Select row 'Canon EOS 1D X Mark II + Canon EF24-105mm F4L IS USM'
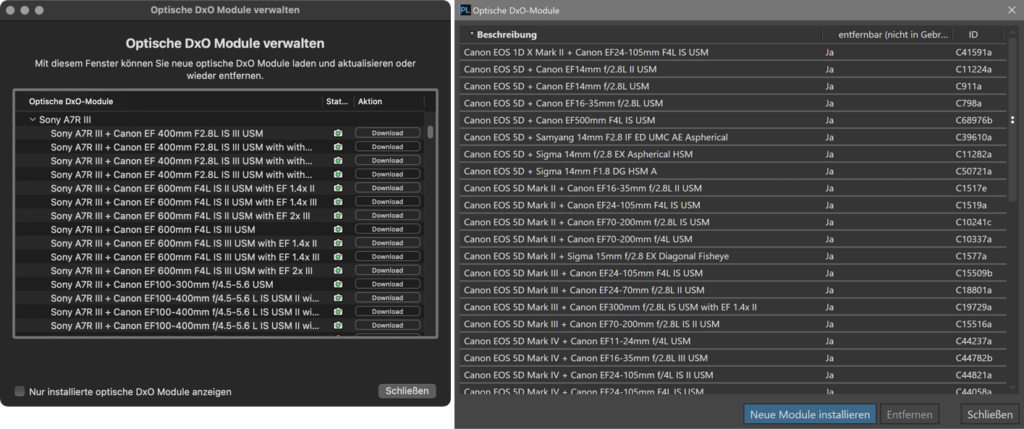Viewport: 1024px width, 429px height. 734,52
